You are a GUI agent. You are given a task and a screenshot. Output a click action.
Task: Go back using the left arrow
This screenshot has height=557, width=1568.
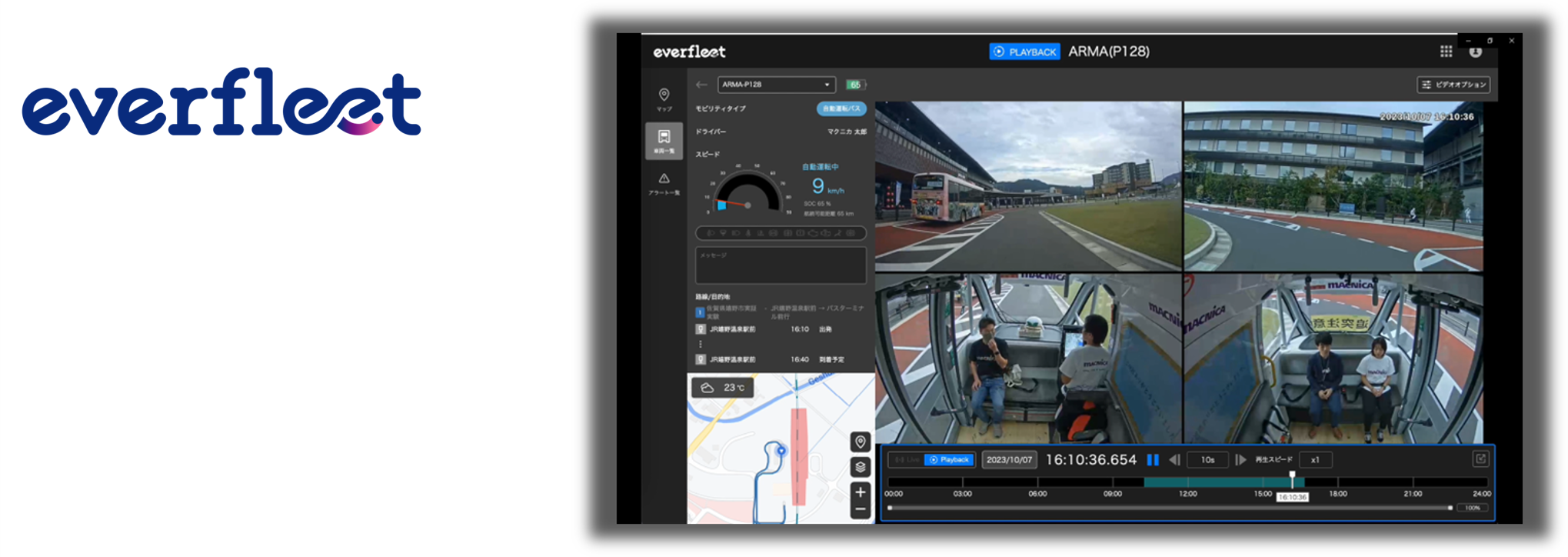click(701, 85)
